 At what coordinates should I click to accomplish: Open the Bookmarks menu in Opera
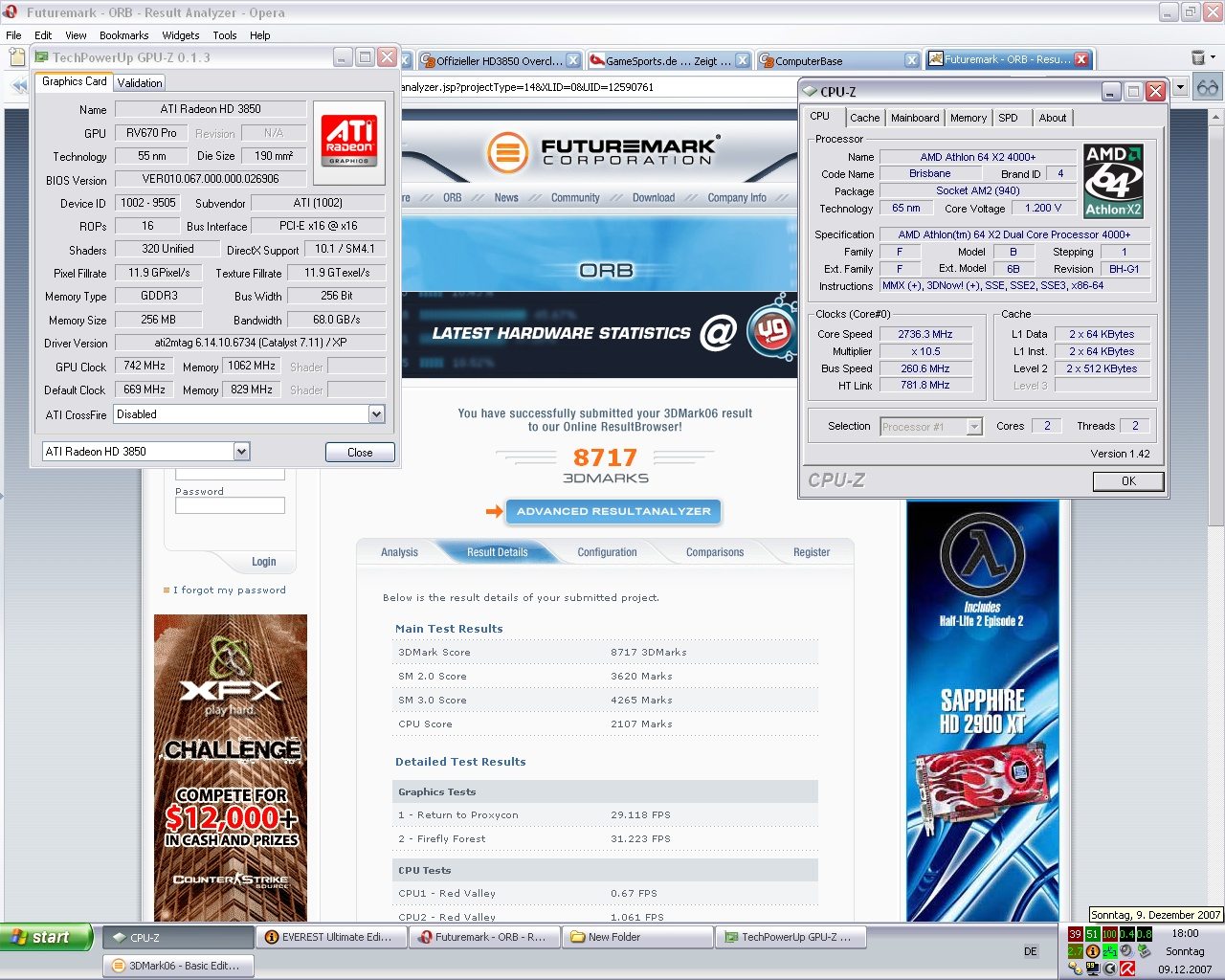(x=124, y=35)
